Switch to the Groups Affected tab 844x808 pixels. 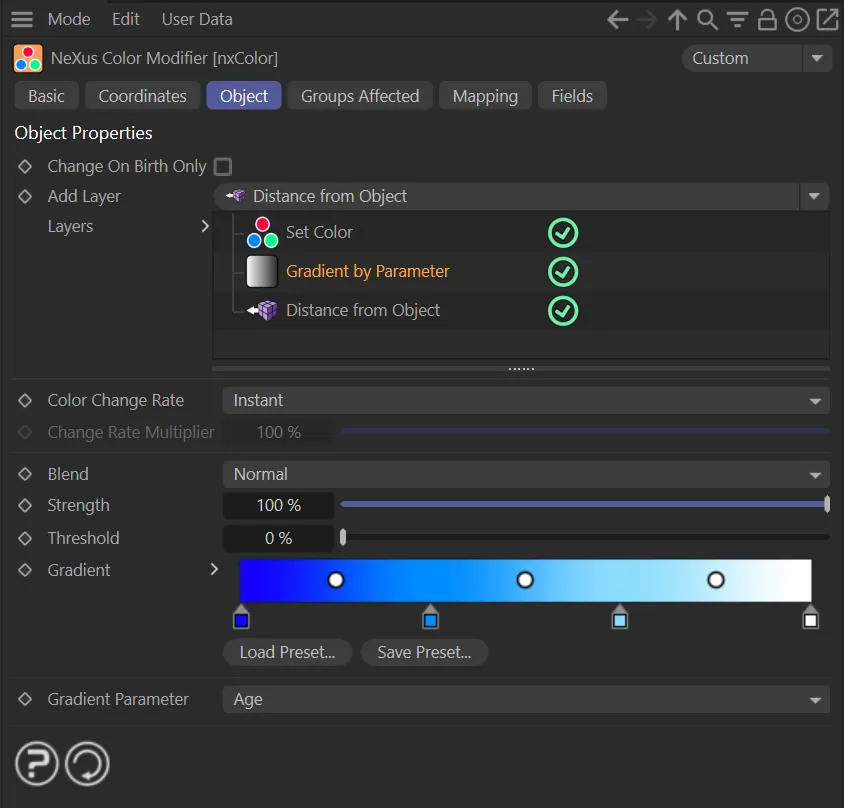[360, 96]
